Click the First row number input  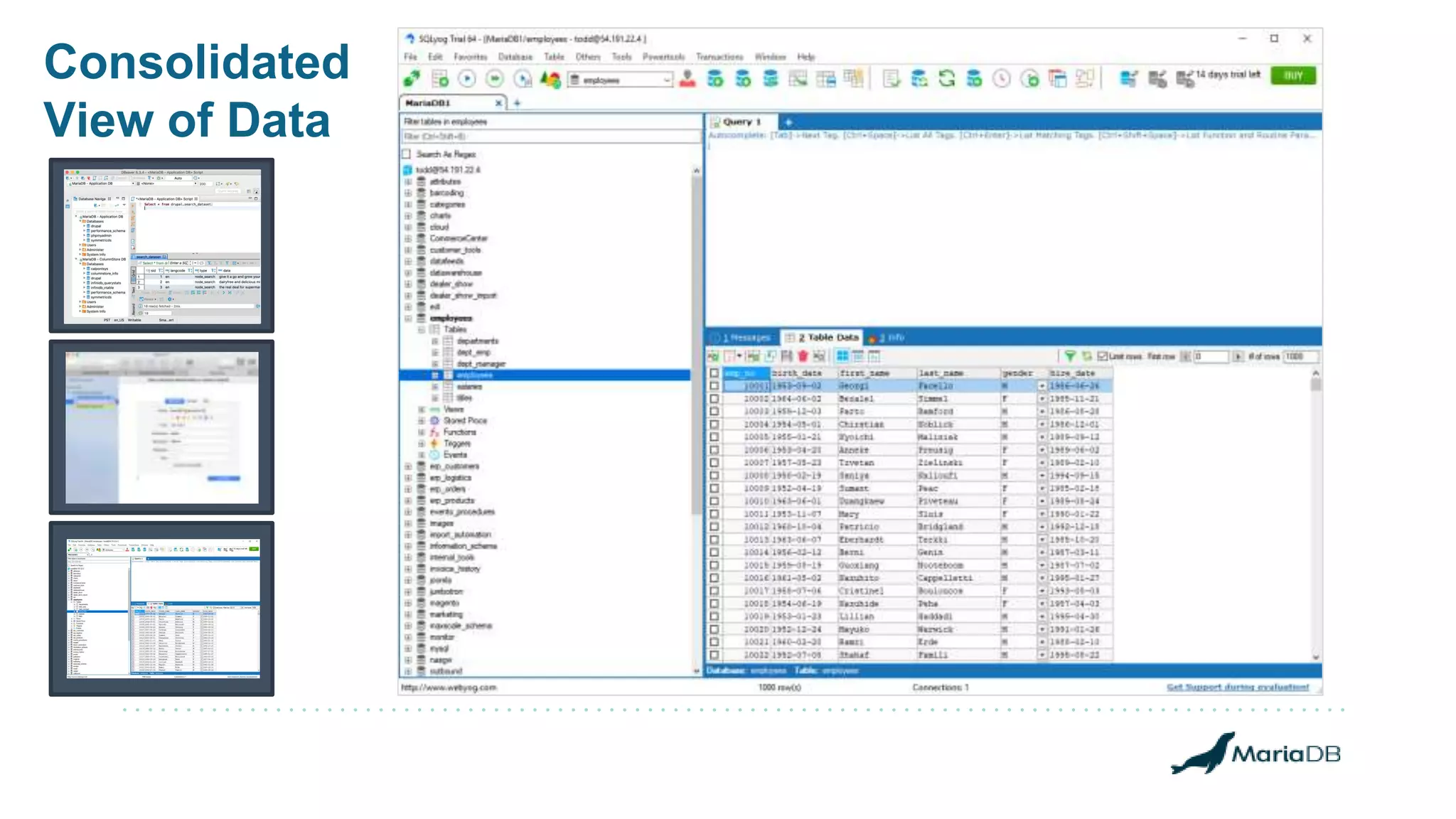pyautogui.click(x=1211, y=356)
